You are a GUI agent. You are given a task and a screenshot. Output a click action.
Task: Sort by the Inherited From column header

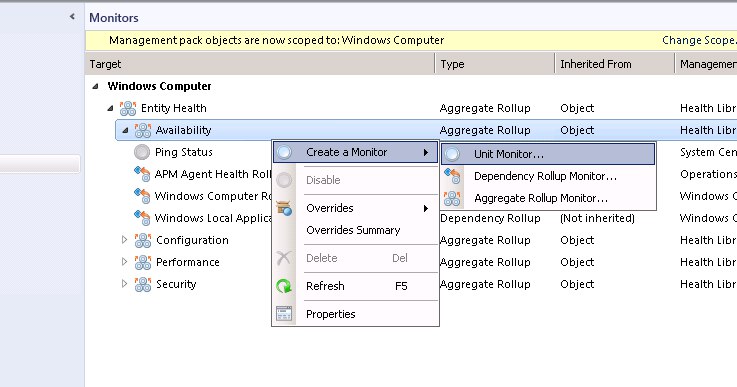coord(614,64)
